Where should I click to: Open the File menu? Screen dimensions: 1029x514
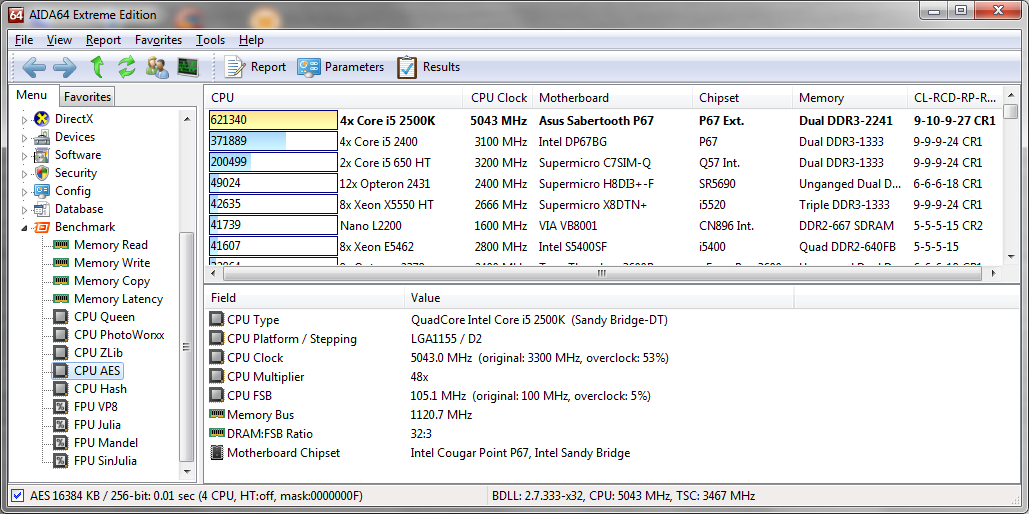[24, 40]
